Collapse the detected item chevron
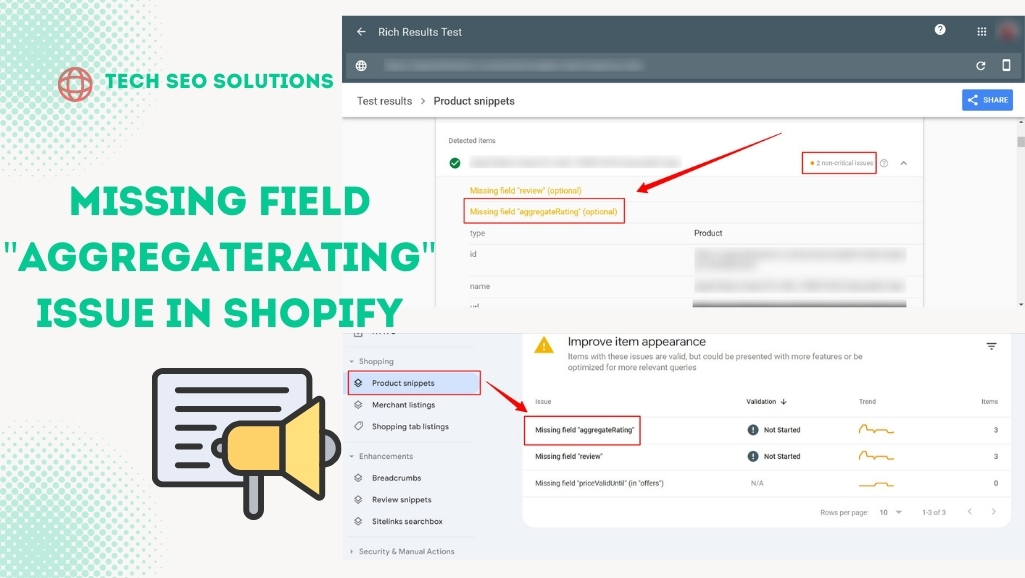Screen dimensions: 1025x578 [x=903, y=163]
